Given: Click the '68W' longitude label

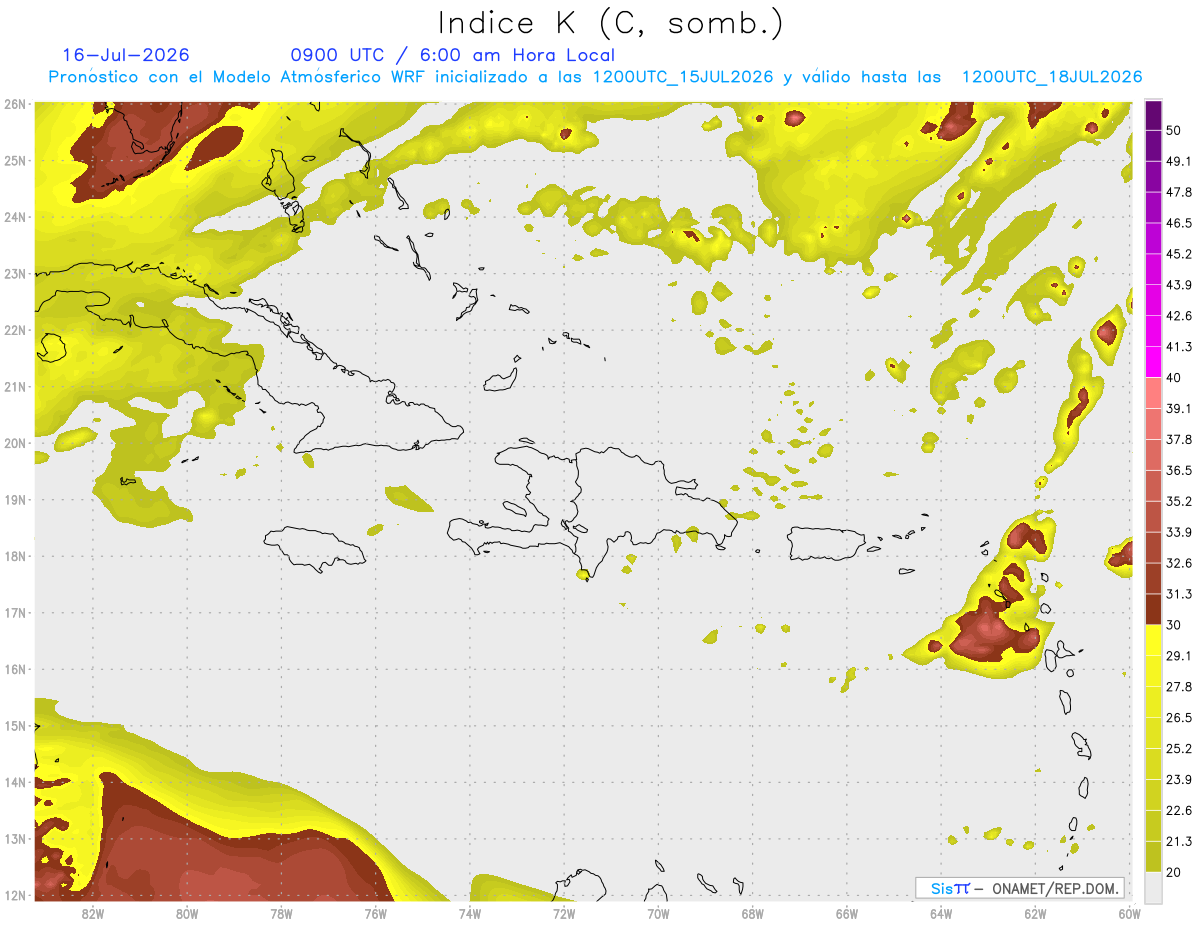Looking at the screenshot, I should tap(753, 913).
